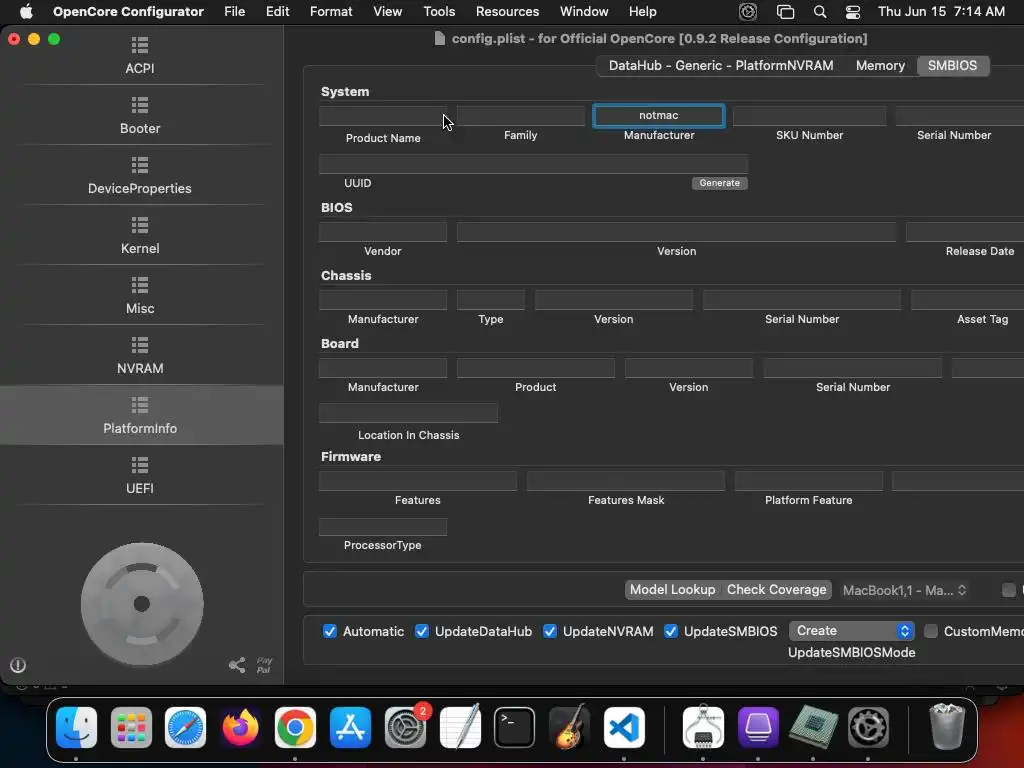Open the ACPI section in sidebar
The height and width of the screenshot is (768, 1024).
(x=140, y=56)
